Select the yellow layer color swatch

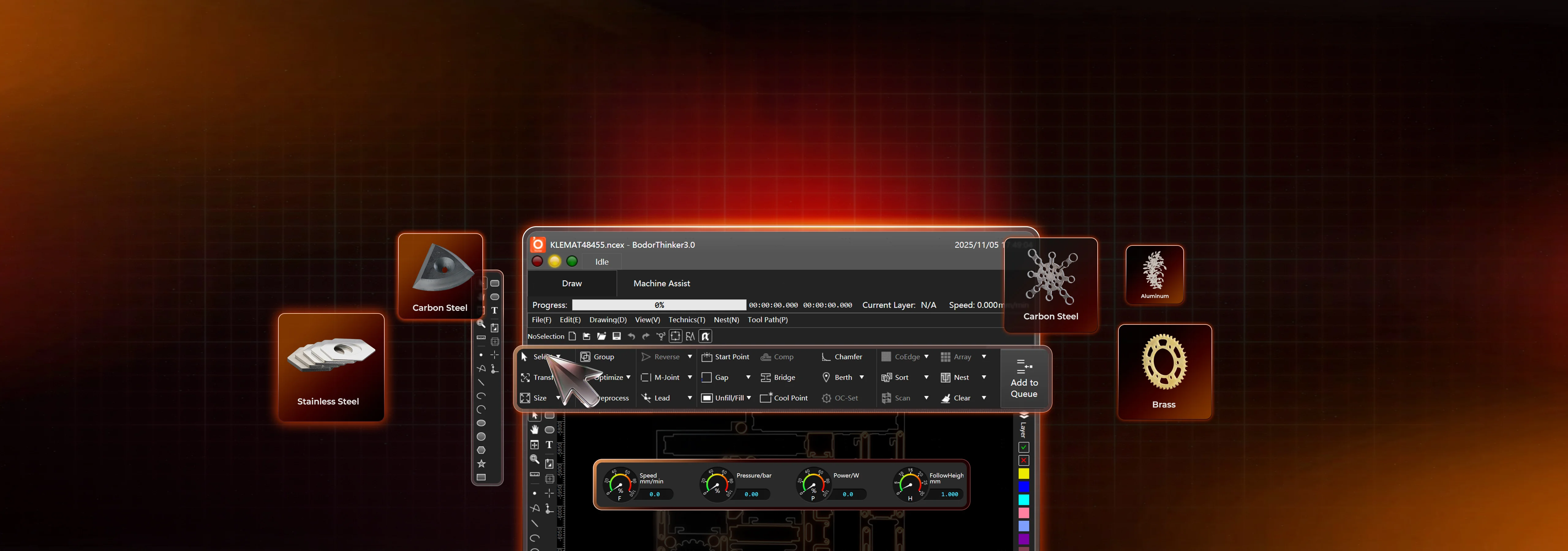pyautogui.click(x=1024, y=474)
